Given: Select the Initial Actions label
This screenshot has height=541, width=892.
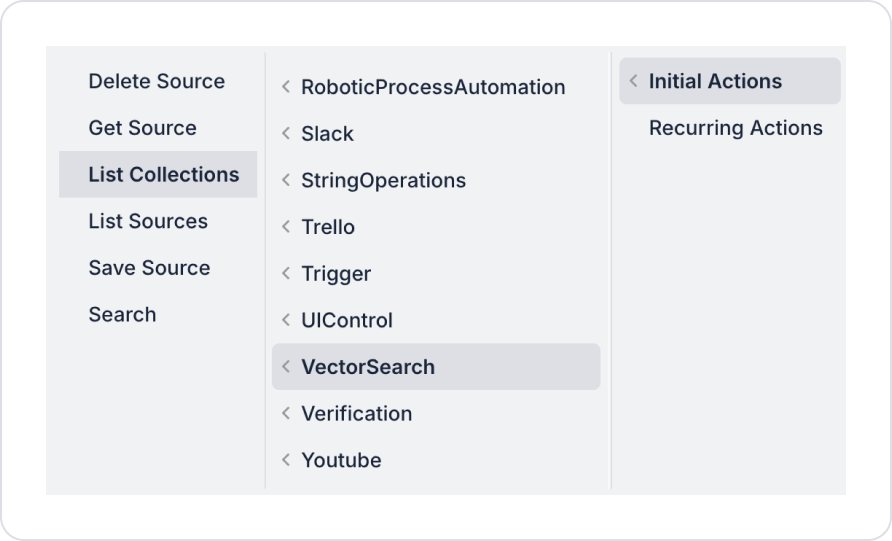Looking at the screenshot, I should [715, 82].
